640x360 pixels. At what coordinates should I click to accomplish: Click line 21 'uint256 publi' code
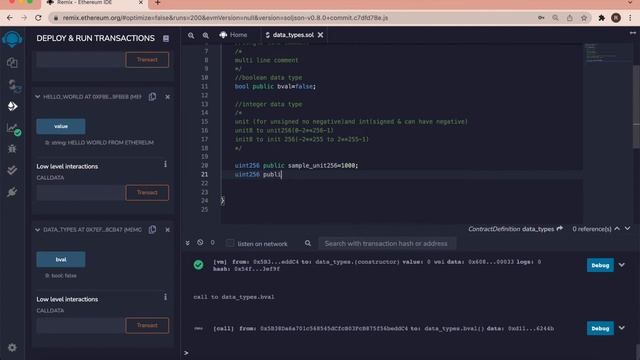click(258, 174)
